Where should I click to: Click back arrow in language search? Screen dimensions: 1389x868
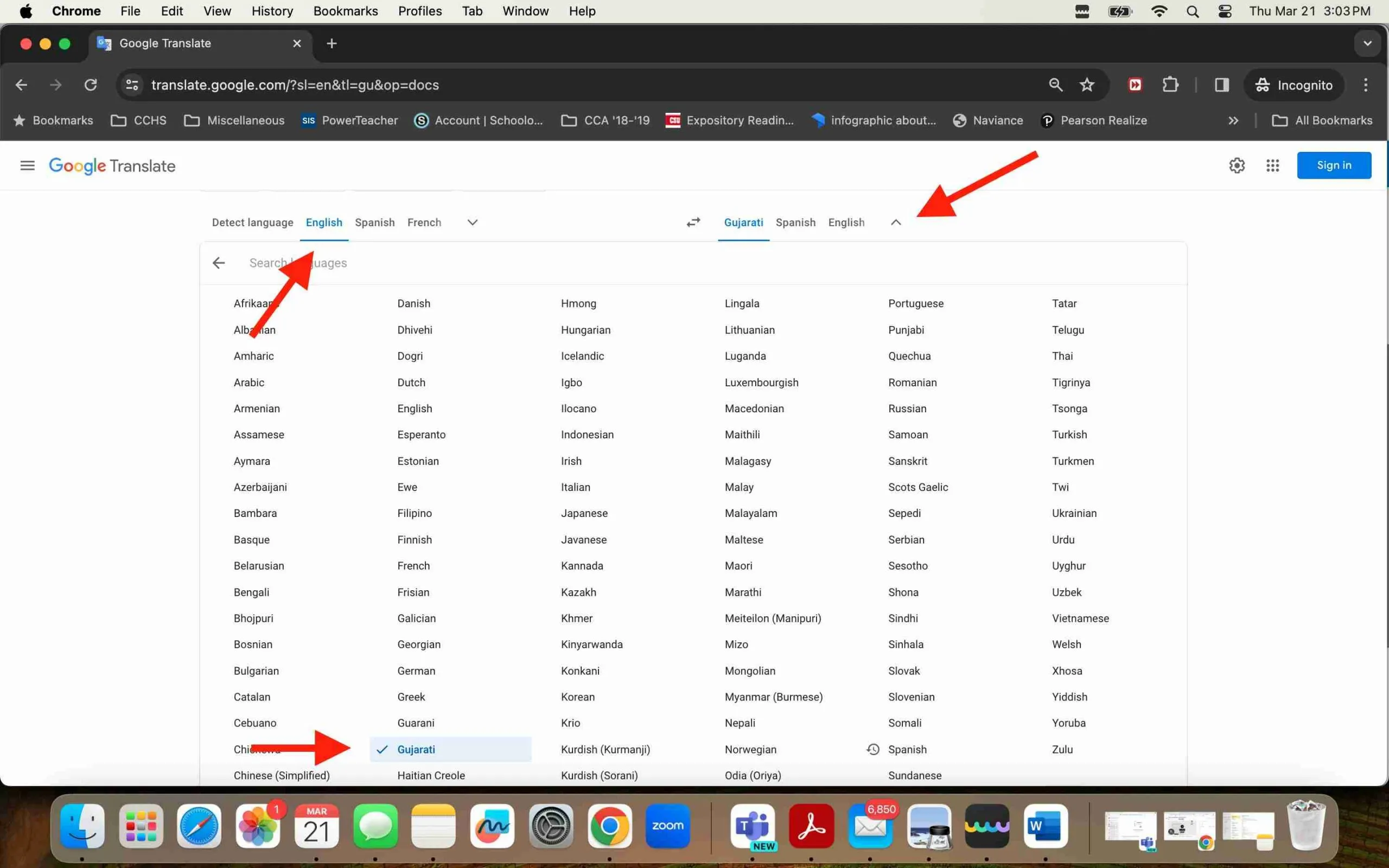(219, 263)
